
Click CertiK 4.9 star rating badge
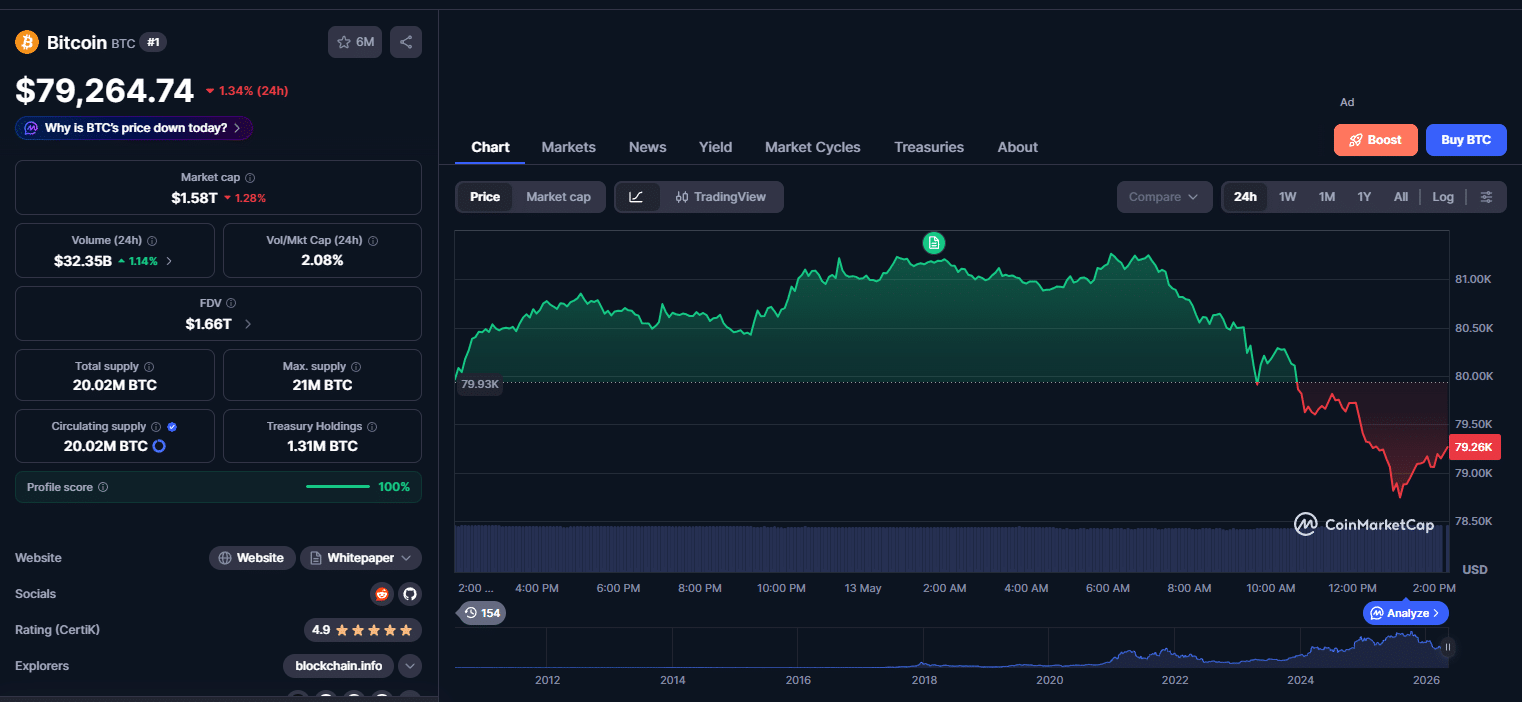(x=363, y=630)
